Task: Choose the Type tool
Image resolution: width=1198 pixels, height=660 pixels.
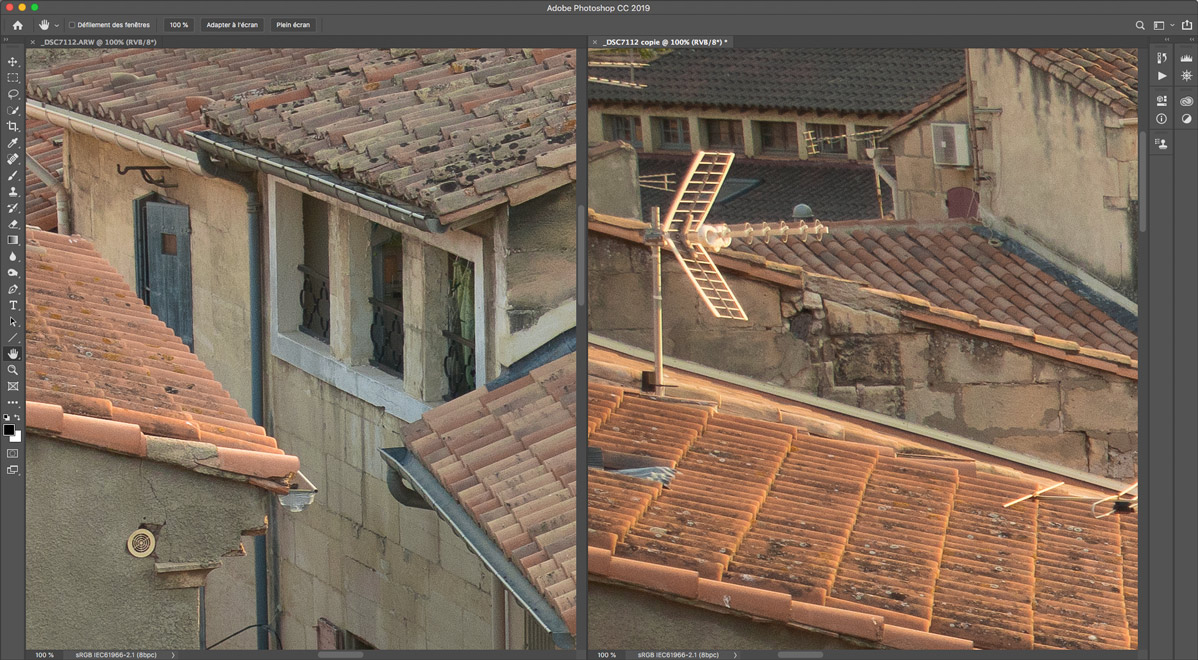Action: pyautogui.click(x=13, y=305)
